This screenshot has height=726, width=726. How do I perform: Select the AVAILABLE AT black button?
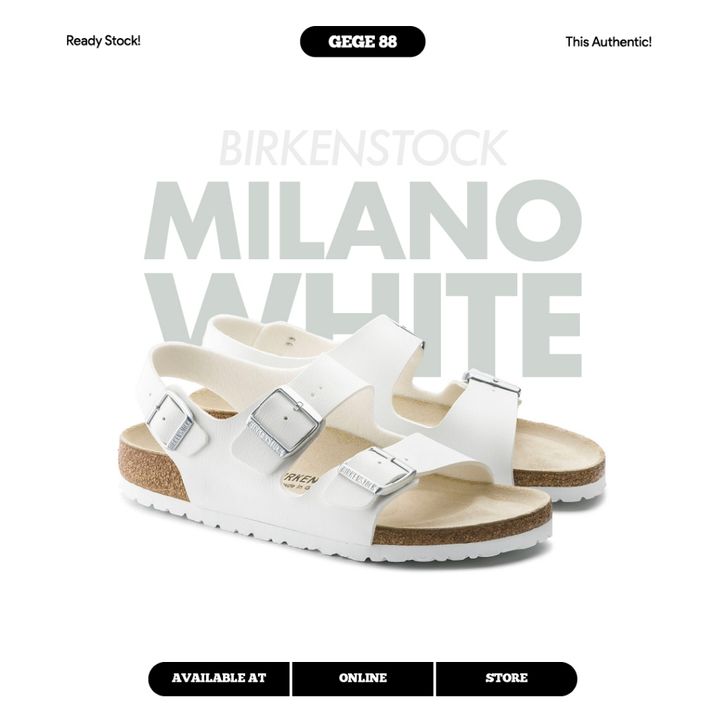tap(219, 678)
